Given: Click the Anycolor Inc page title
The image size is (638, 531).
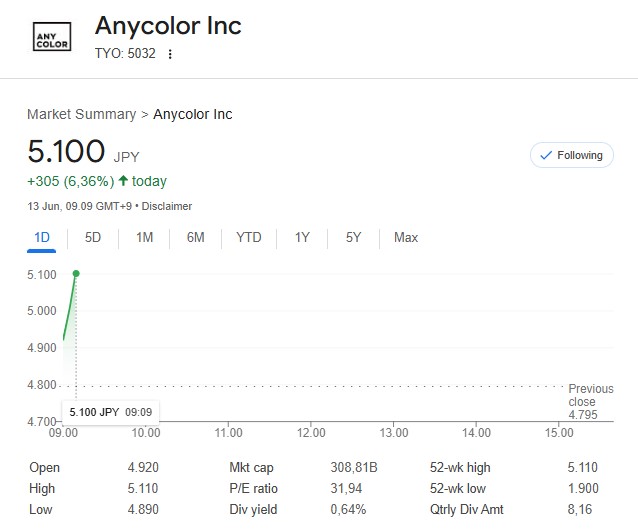Looking at the screenshot, I should (x=168, y=25).
